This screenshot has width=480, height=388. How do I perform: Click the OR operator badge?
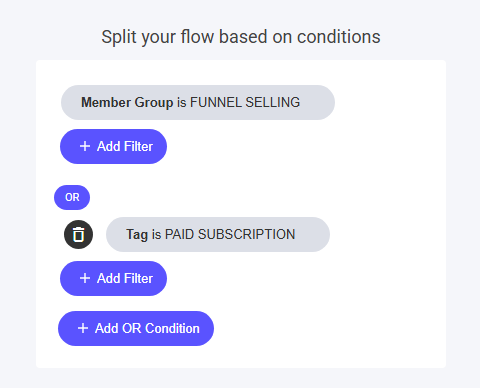point(72,197)
